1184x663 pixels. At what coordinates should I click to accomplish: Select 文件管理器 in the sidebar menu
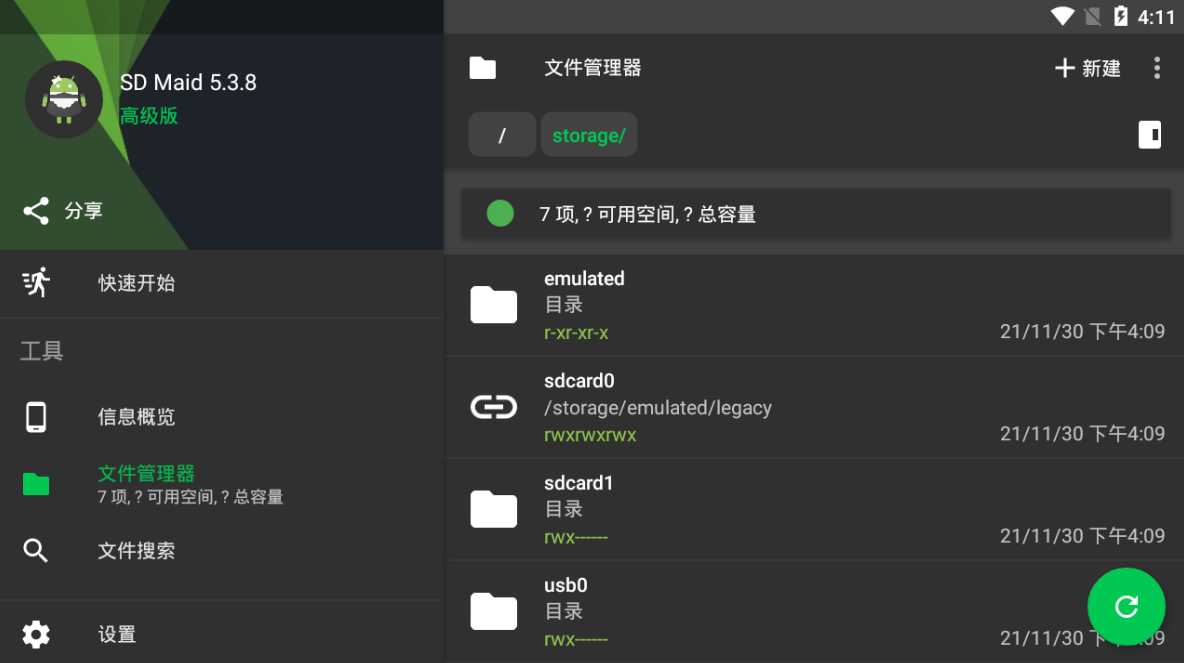(144, 473)
